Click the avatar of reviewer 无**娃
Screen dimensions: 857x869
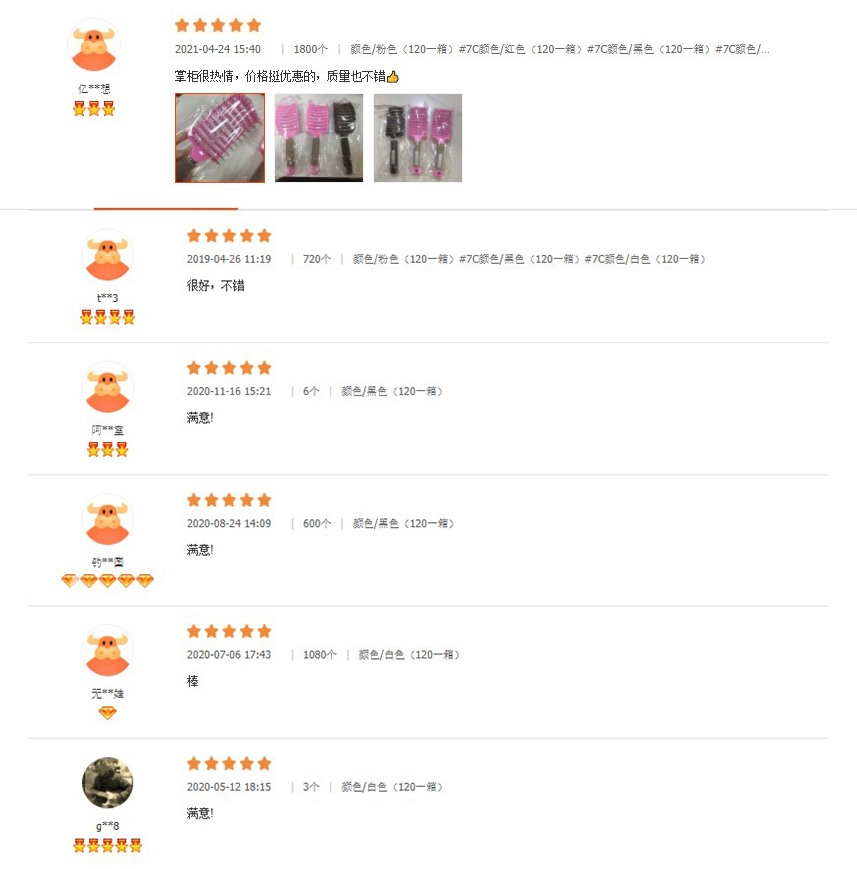(108, 651)
